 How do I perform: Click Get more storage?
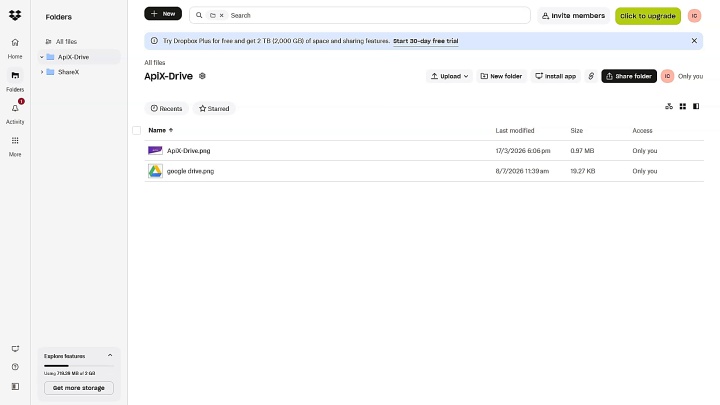[x=79, y=388]
